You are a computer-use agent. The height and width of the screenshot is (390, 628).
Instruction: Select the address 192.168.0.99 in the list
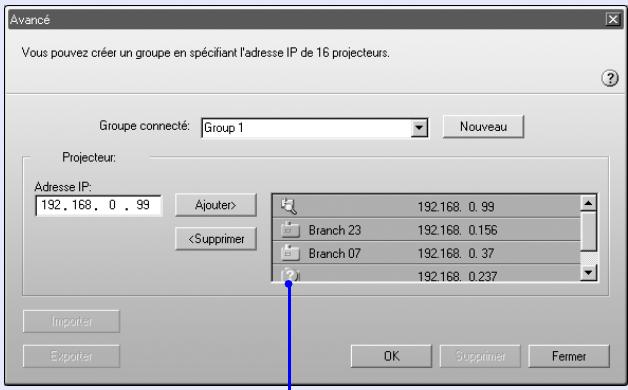pos(456,207)
